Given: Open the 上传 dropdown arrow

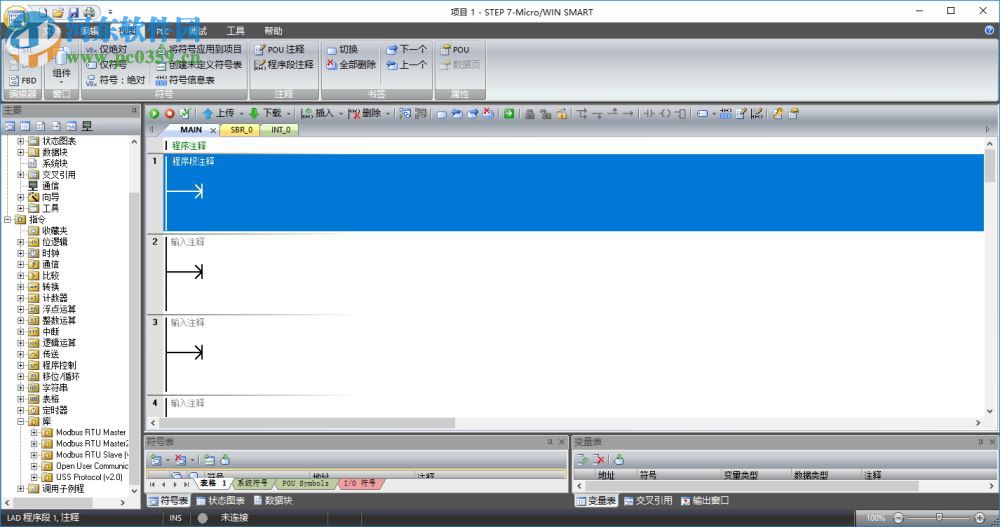Looking at the screenshot, I should (241, 114).
